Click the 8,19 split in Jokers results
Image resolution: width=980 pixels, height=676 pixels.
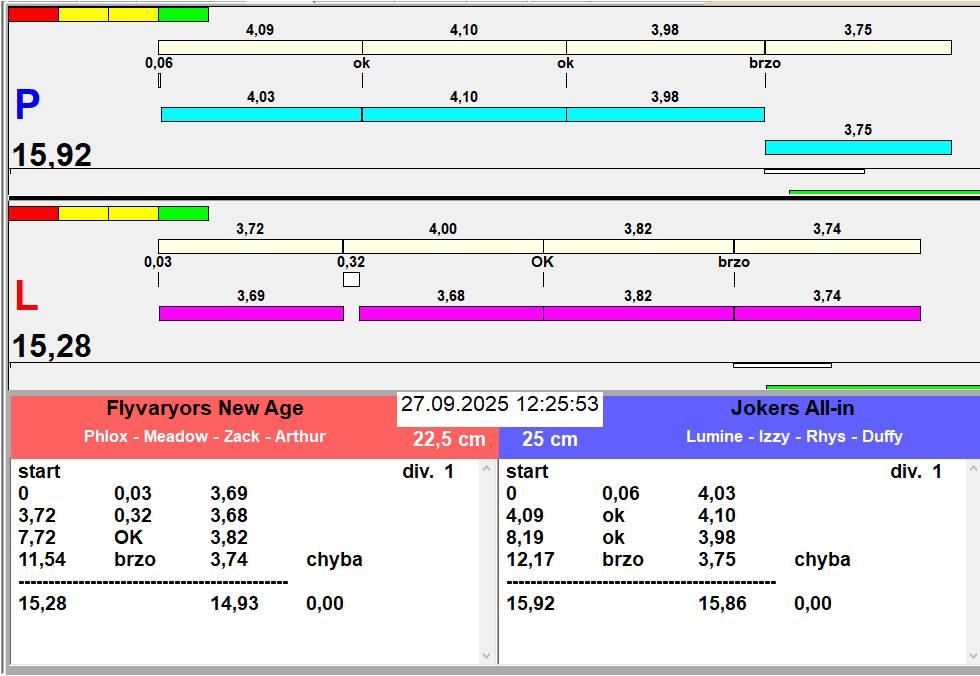tap(525, 537)
